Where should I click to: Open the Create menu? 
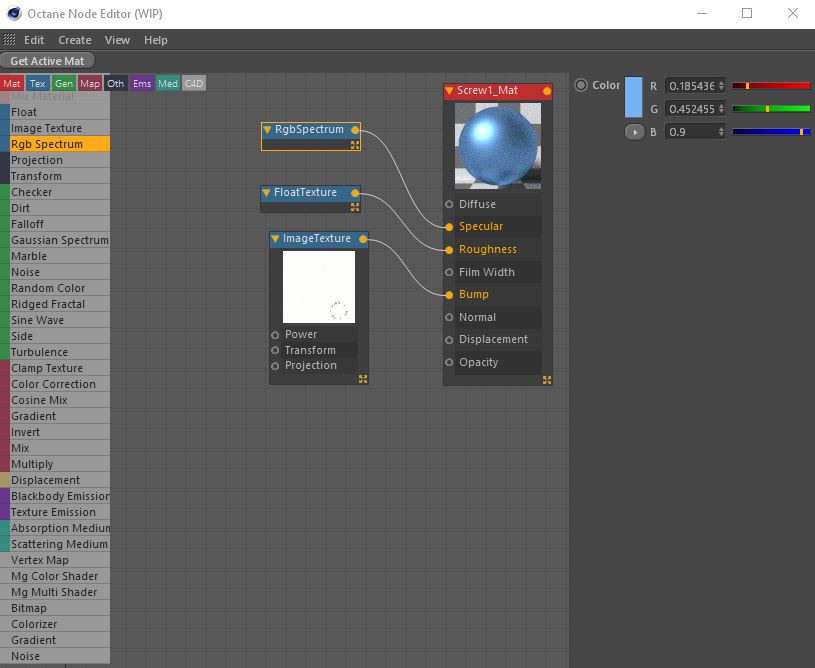[75, 40]
